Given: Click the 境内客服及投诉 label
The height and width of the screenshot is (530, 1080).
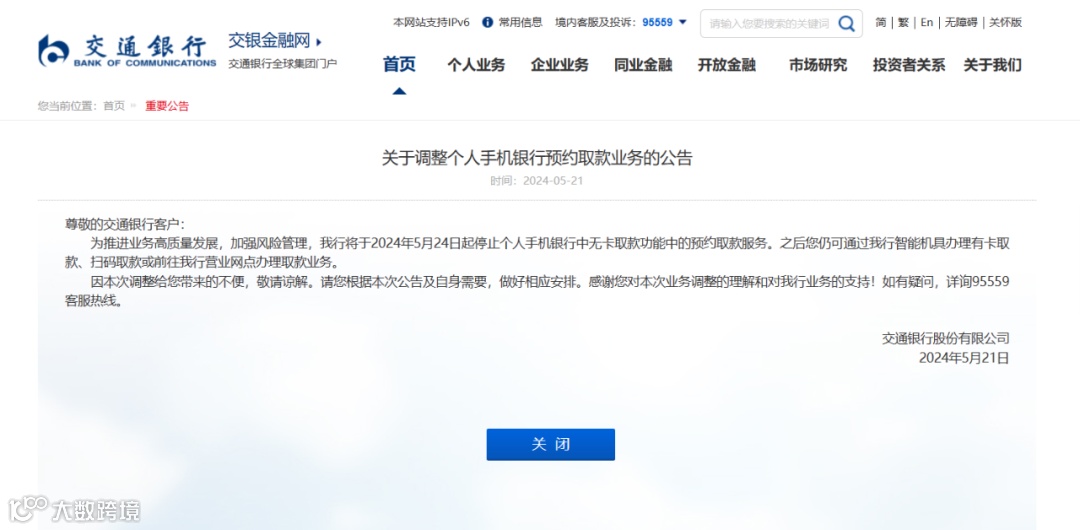Looking at the screenshot, I should pos(596,22).
